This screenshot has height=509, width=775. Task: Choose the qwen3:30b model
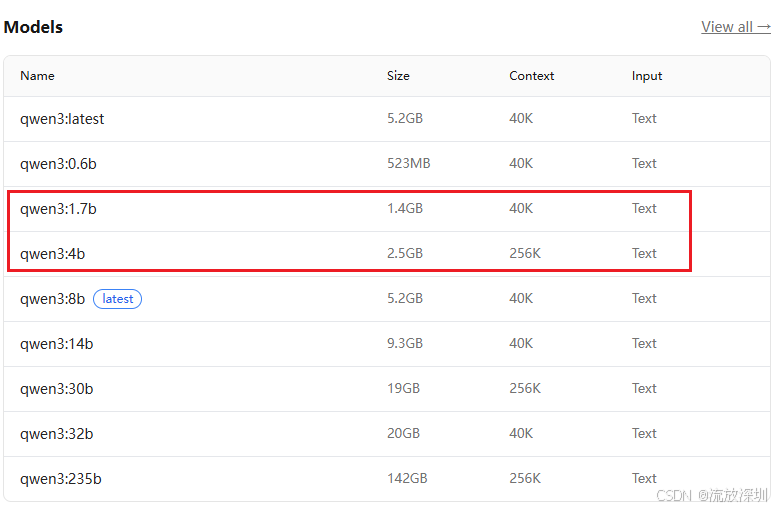coord(56,389)
